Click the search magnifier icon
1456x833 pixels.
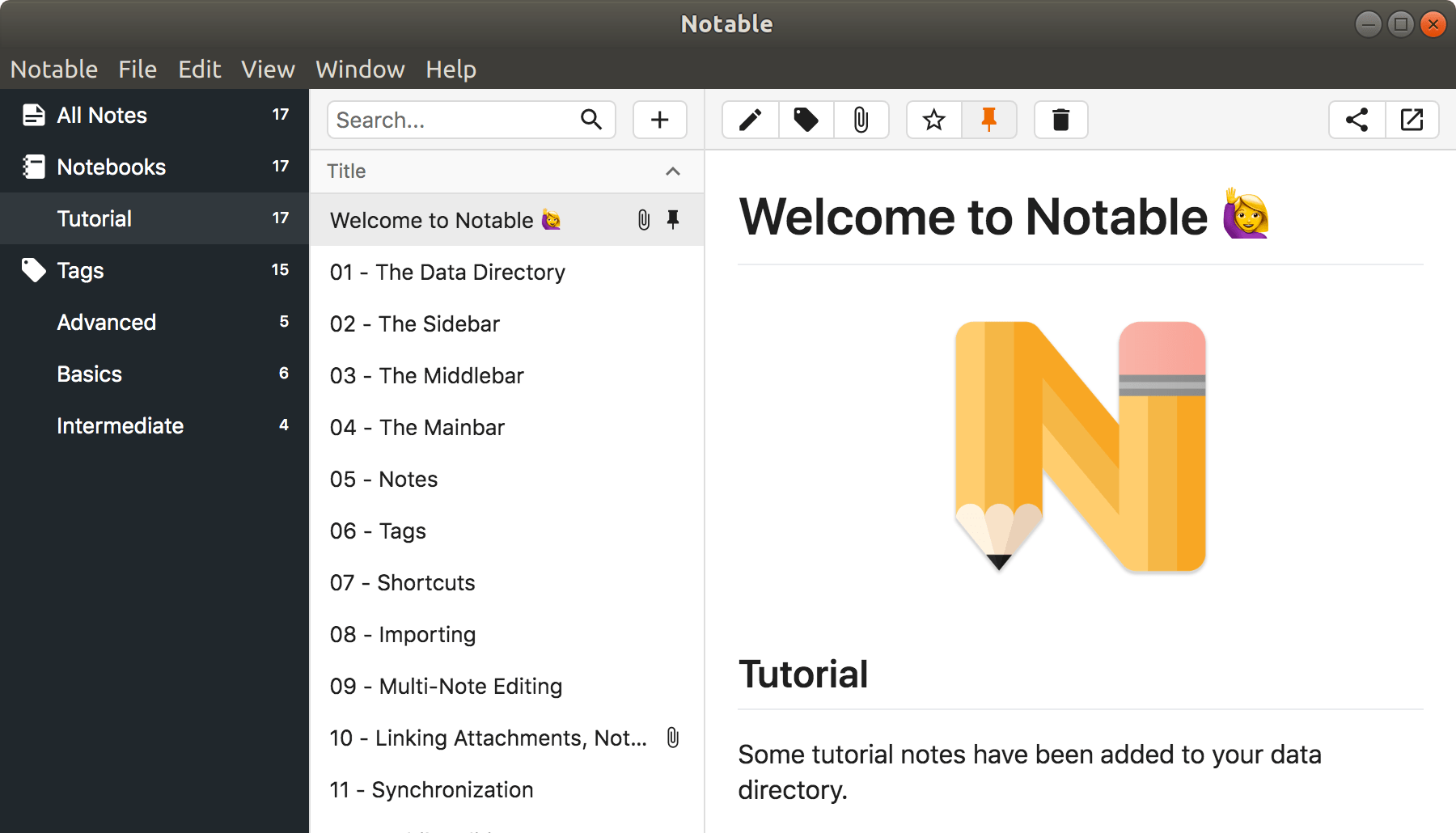tap(591, 119)
